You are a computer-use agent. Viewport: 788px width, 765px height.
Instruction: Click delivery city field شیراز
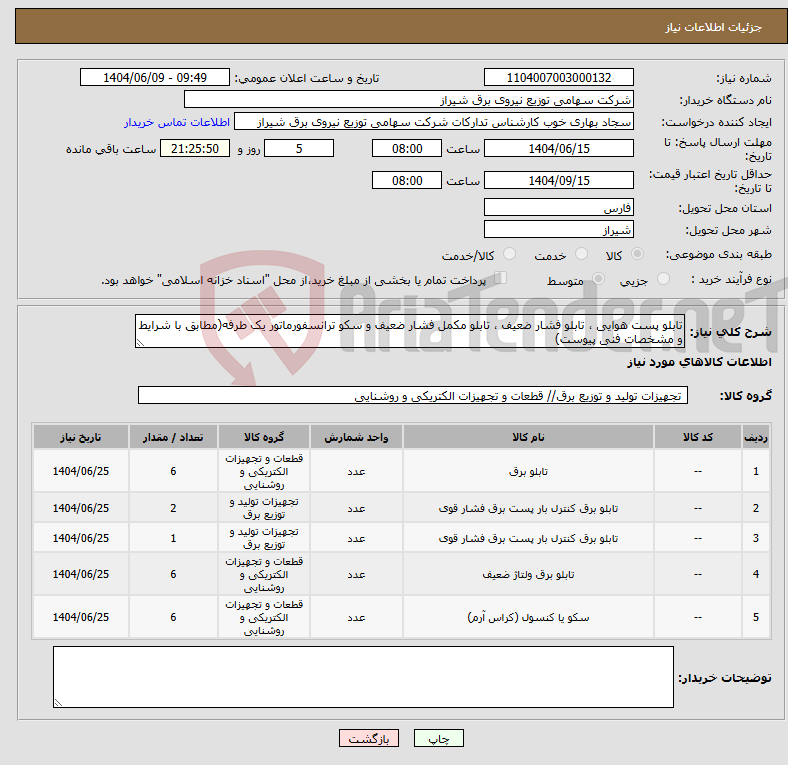click(x=558, y=229)
